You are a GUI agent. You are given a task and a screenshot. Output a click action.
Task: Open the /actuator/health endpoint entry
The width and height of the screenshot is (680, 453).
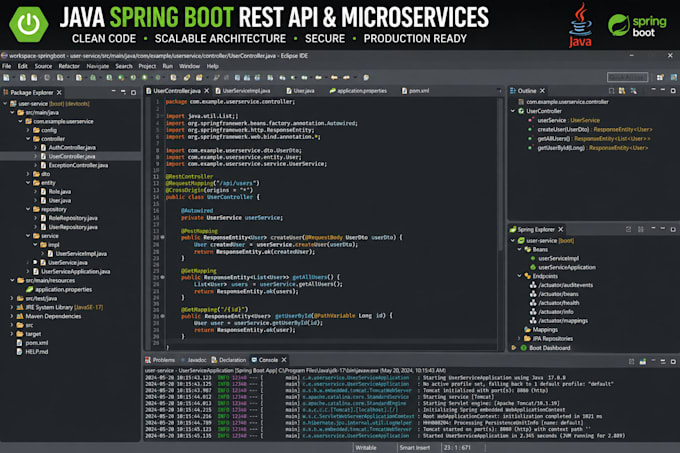[x=559, y=303]
